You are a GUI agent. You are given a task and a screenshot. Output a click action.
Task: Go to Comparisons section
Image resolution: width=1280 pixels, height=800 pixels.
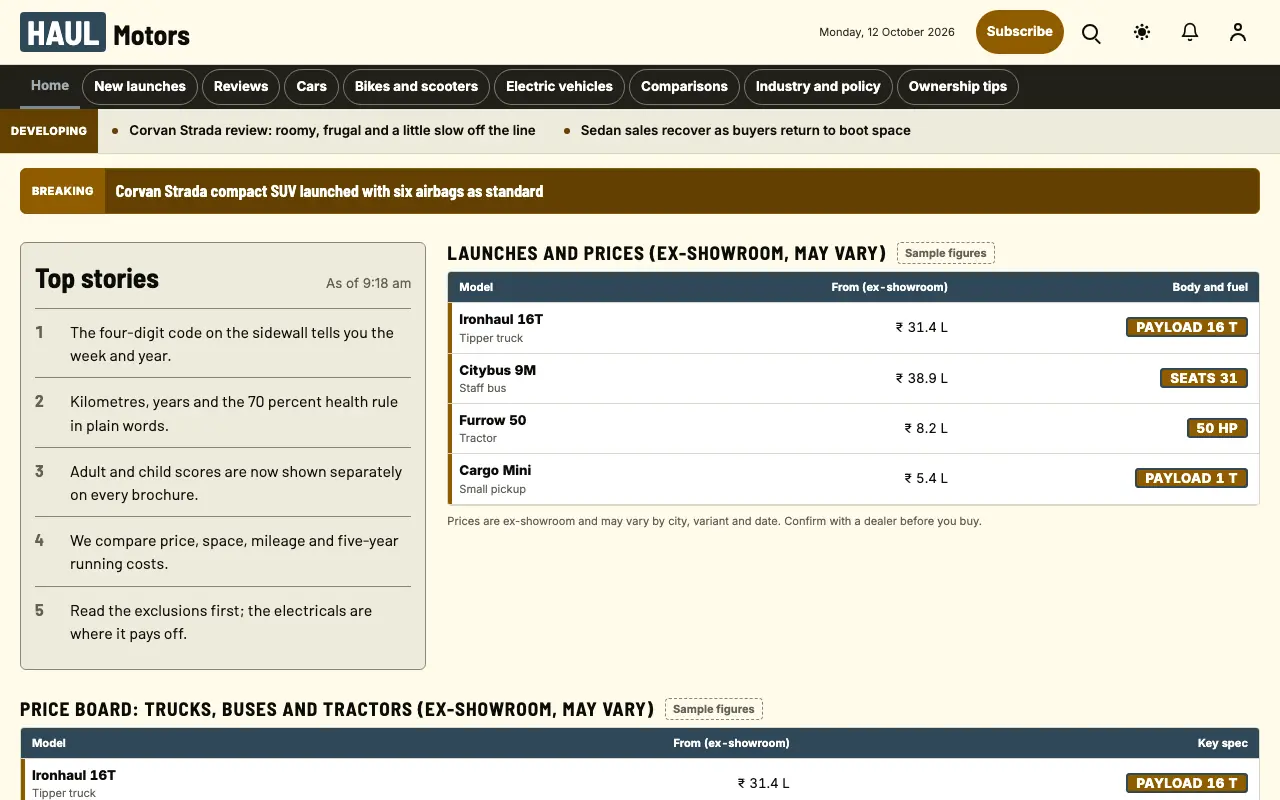tap(684, 87)
